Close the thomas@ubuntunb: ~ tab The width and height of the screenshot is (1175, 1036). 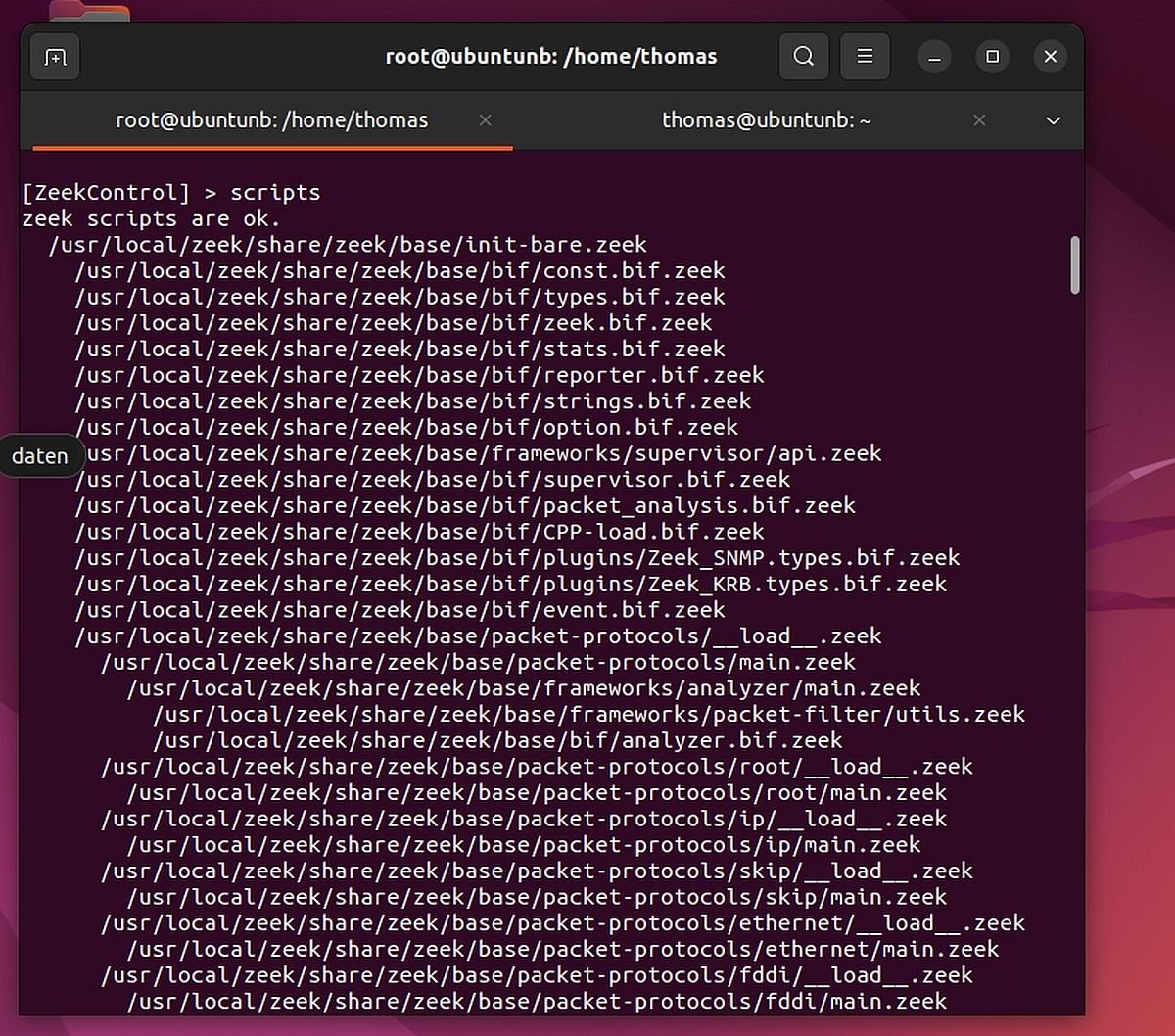point(979,120)
